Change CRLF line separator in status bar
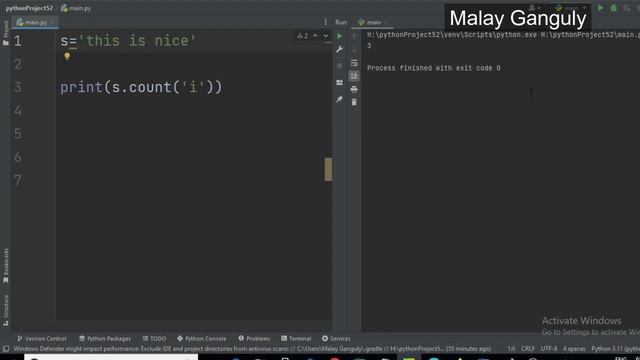Image resolution: width=640 pixels, height=360 pixels. (x=528, y=349)
